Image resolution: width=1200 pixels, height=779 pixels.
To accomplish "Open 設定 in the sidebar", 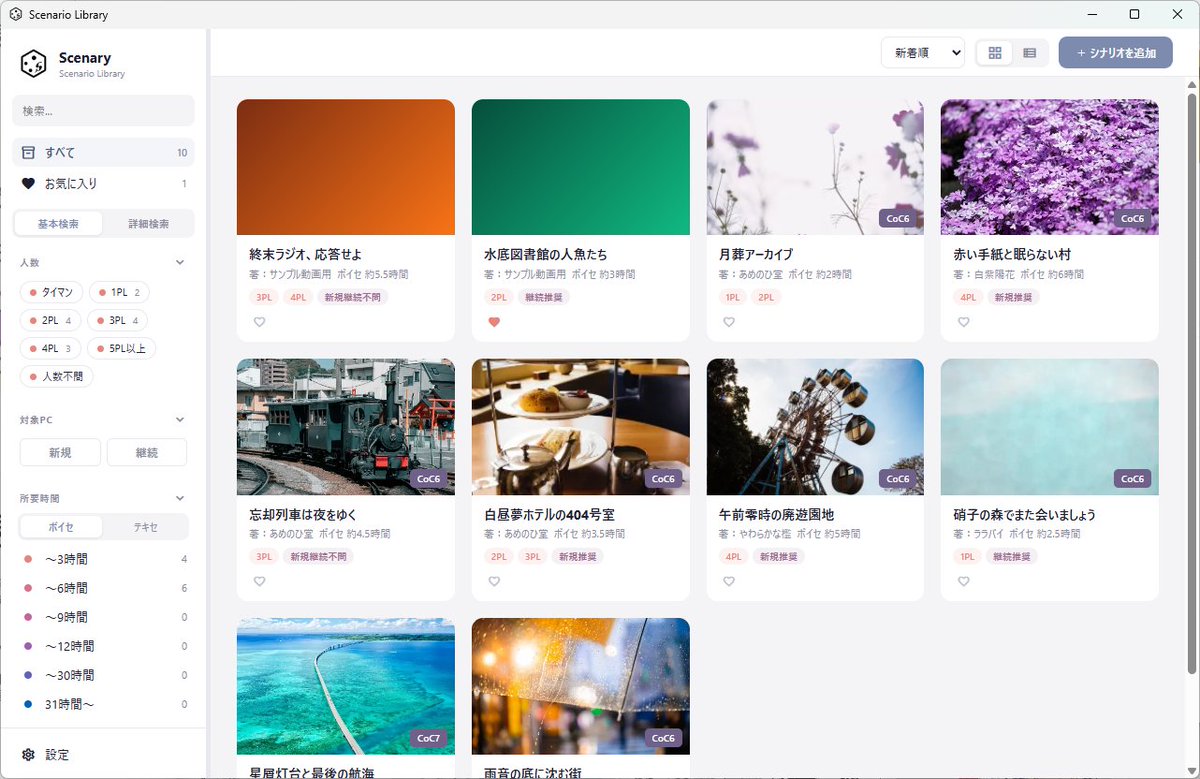I will click(x=103, y=755).
